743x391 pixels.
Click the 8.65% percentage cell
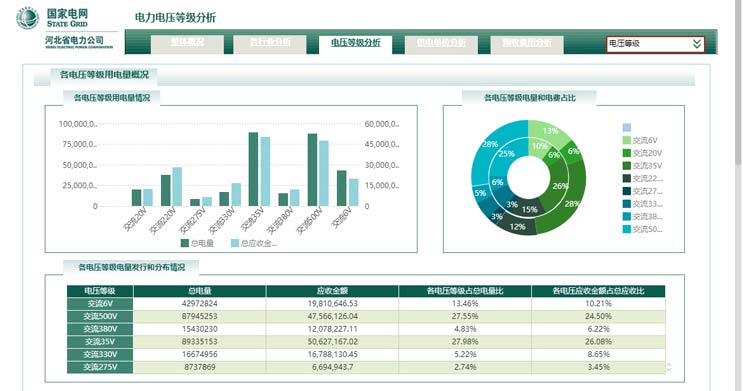click(x=598, y=355)
